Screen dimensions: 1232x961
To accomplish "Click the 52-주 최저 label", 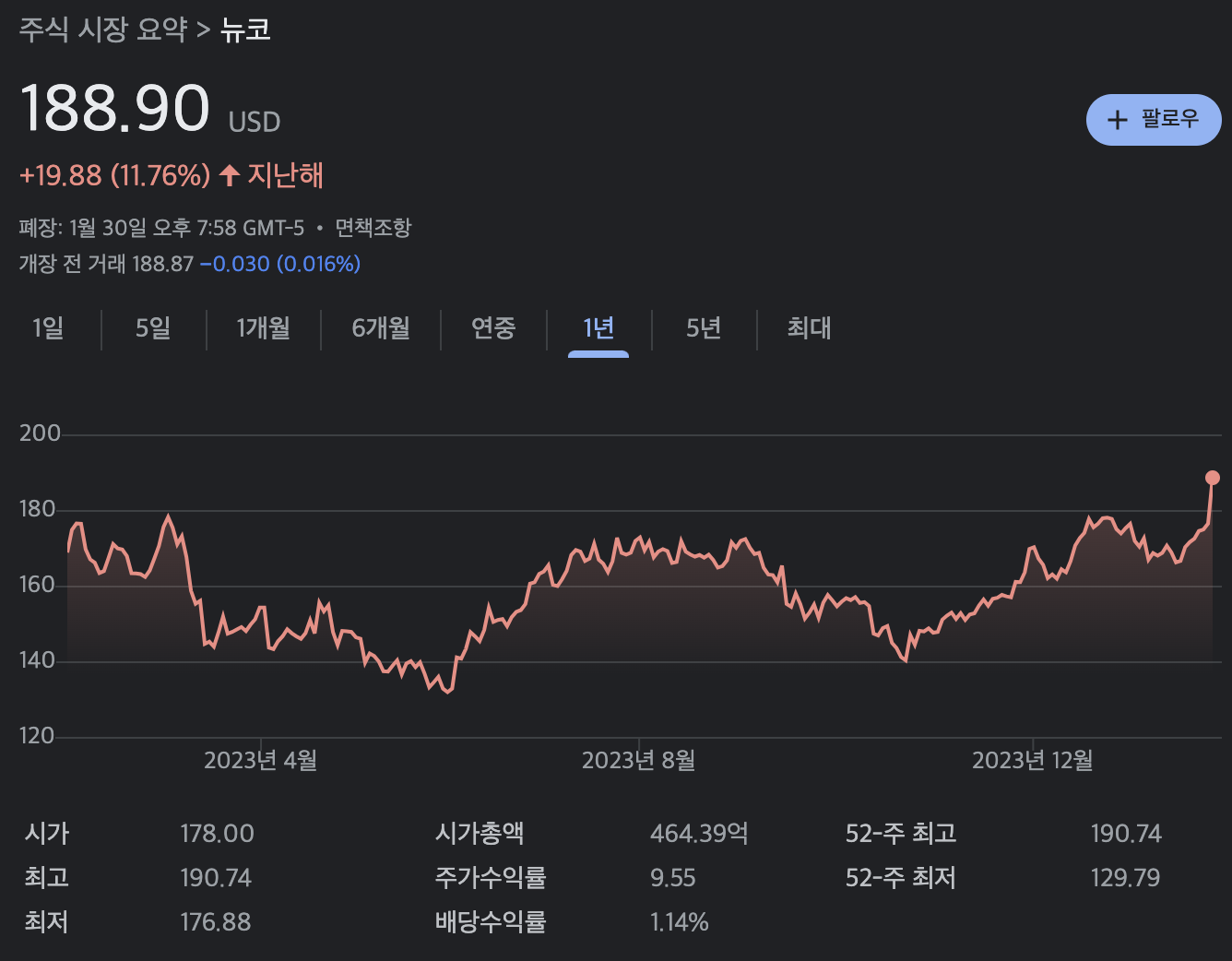I will pyautogui.click(x=901, y=878).
